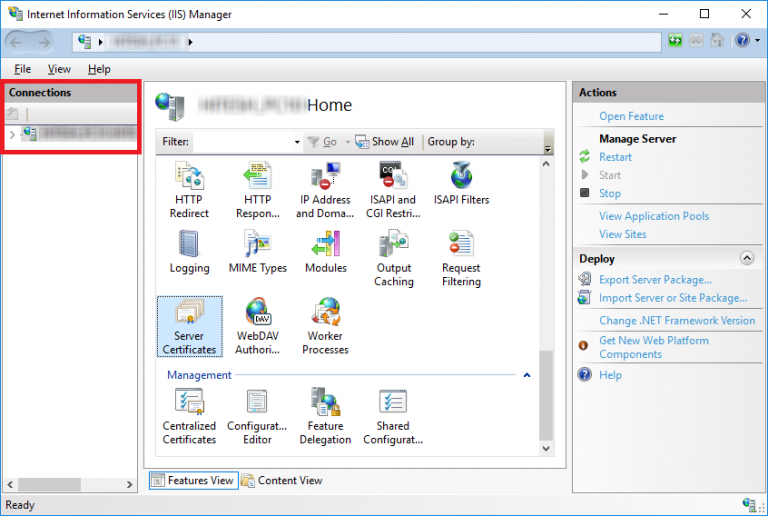Open the Go button dropdown arrow
Image resolution: width=768 pixels, height=516 pixels.
[x=348, y=142]
